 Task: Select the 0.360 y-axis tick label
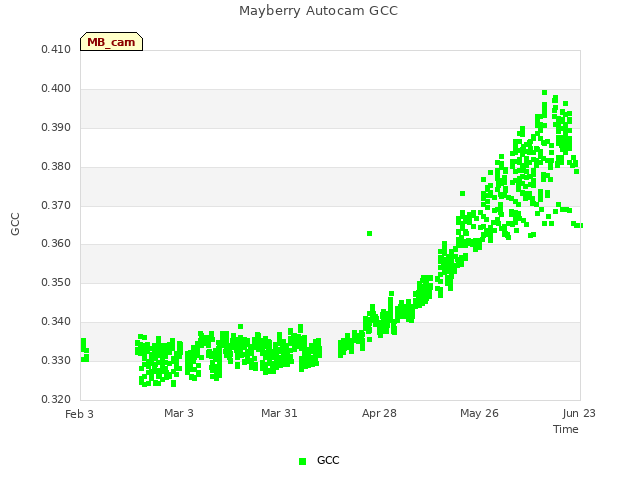56,244
